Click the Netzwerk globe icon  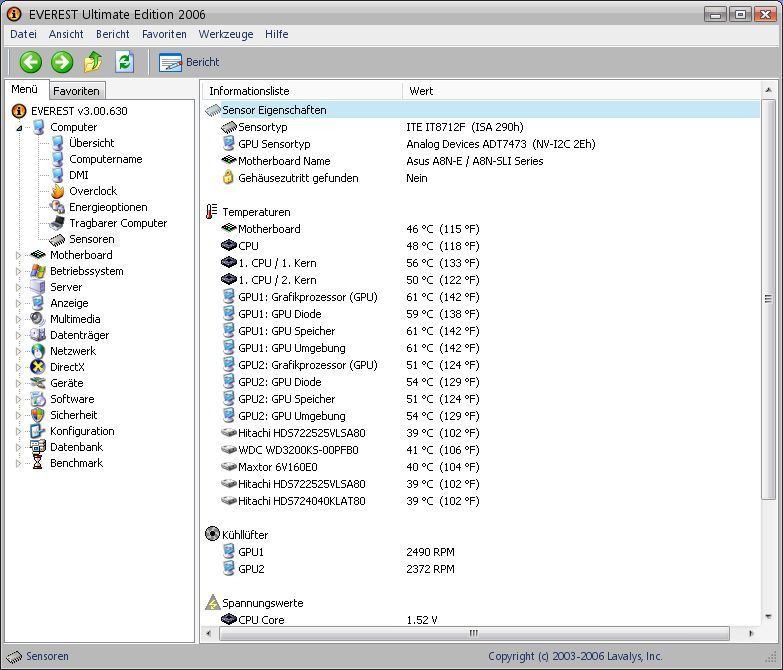click(x=38, y=351)
